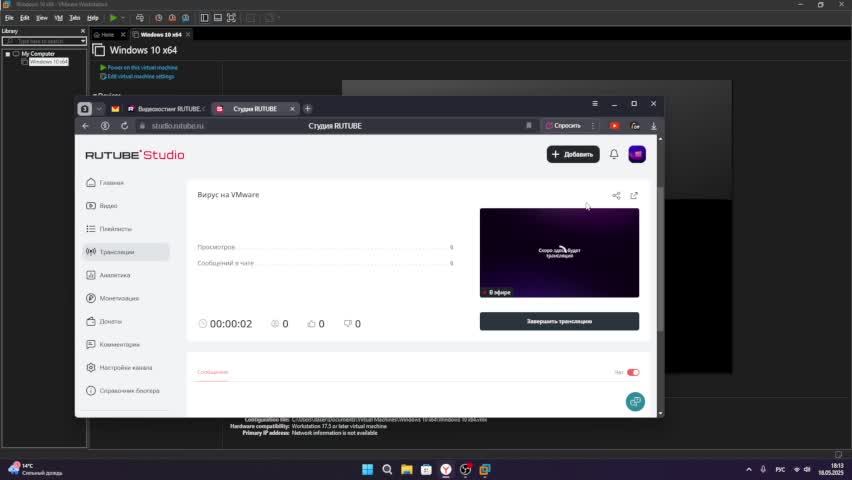This screenshot has width=852, height=480.
Task: Click the Yandex home circle icon in address bar
Action: click(105, 126)
